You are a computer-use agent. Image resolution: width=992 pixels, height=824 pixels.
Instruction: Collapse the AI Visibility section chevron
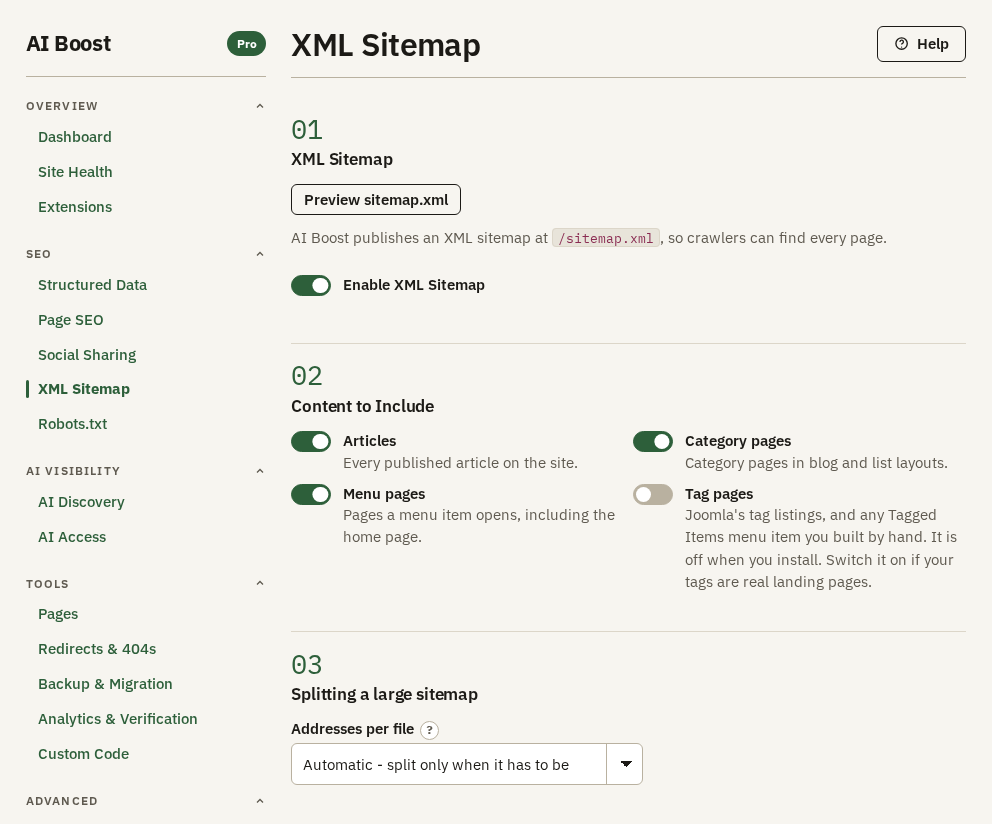[x=259, y=471]
